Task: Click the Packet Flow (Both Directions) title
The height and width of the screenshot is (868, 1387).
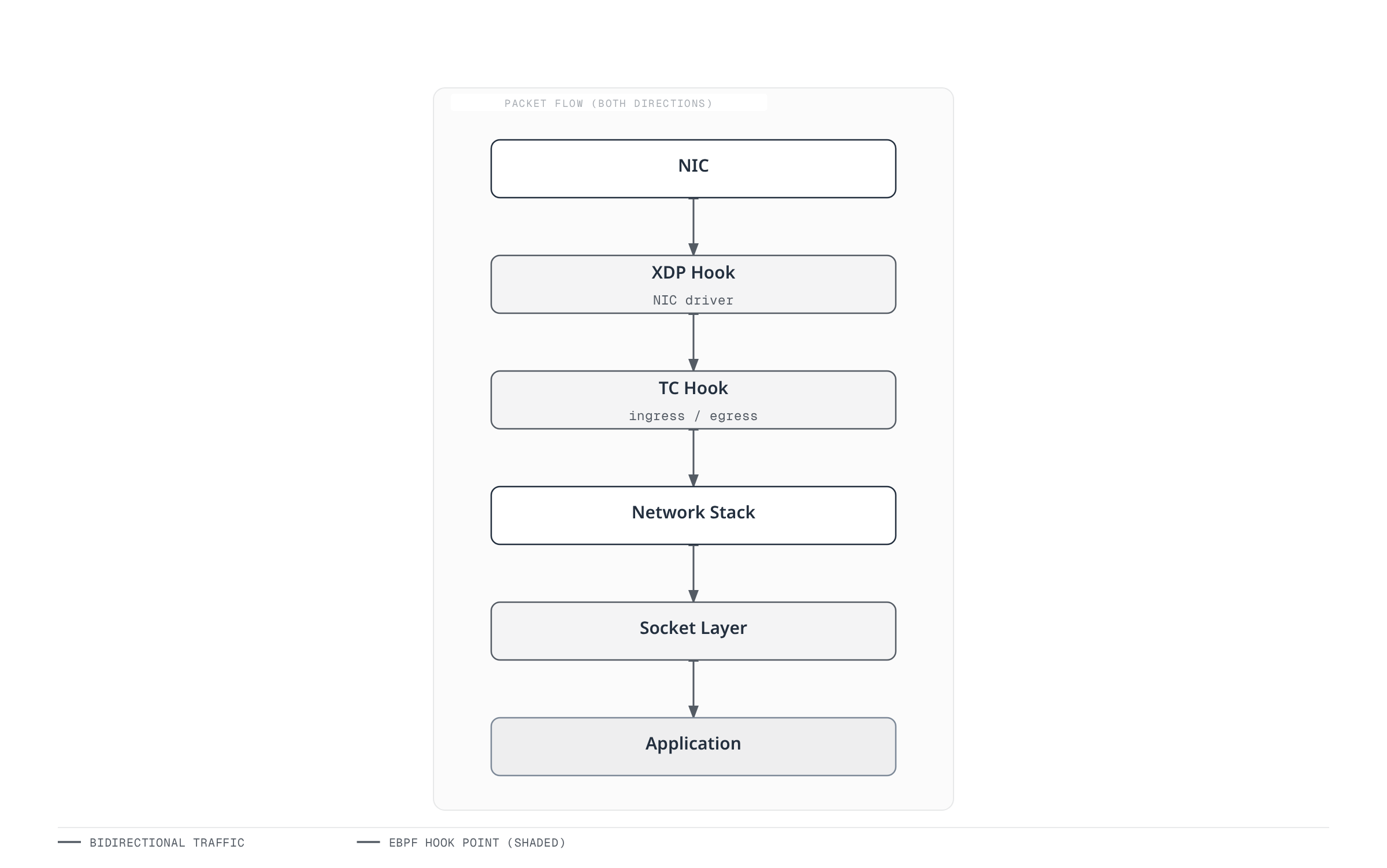Action: (x=608, y=103)
